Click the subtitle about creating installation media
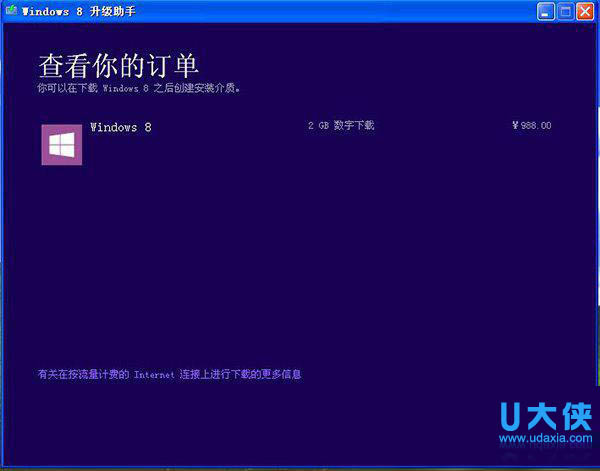The height and width of the screenshot is (471, 600). [x=139, y=88]
